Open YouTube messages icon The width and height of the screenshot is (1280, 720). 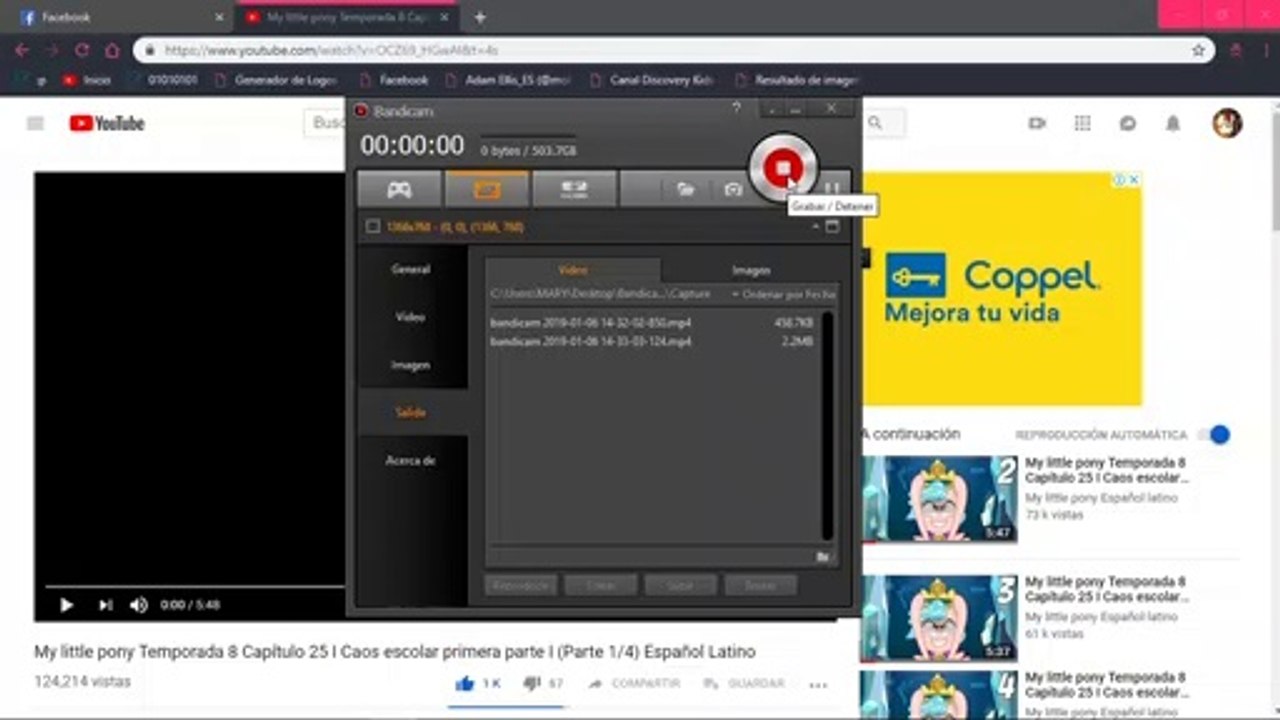coord(1127,123)
